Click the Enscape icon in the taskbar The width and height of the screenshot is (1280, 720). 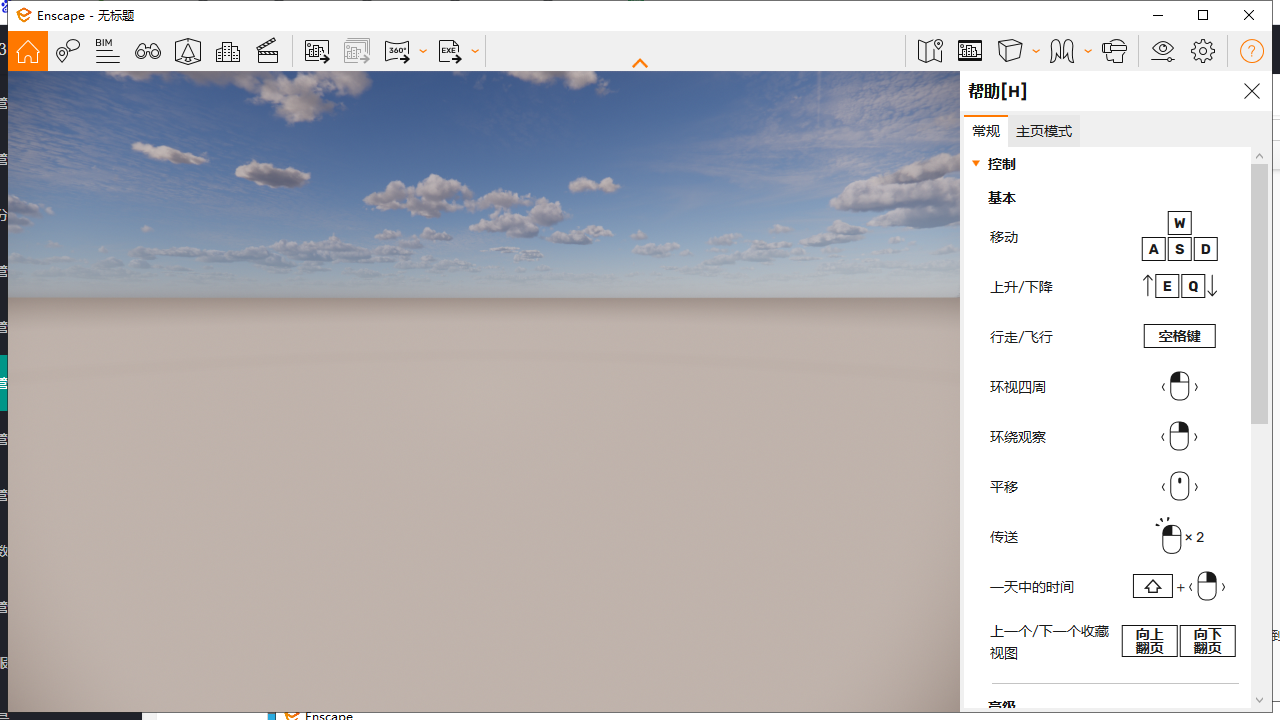click(x=290, y=714)
